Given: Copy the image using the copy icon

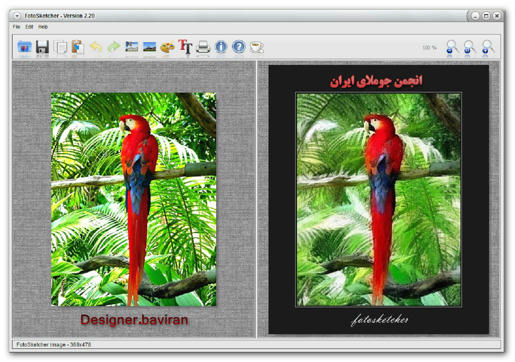Looking at the screenshot, I should tap(60, 47).
